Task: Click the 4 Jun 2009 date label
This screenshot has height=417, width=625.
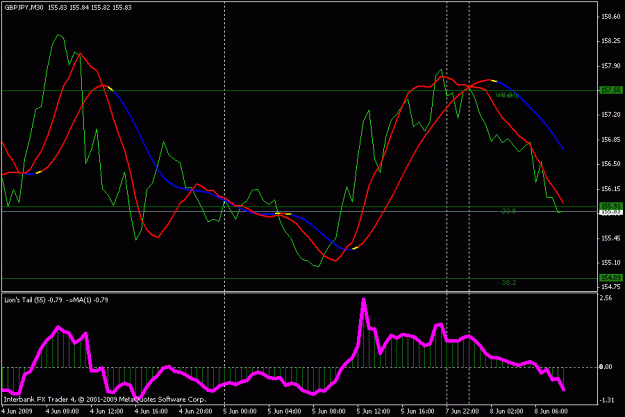Action: [x=17, y=411]
